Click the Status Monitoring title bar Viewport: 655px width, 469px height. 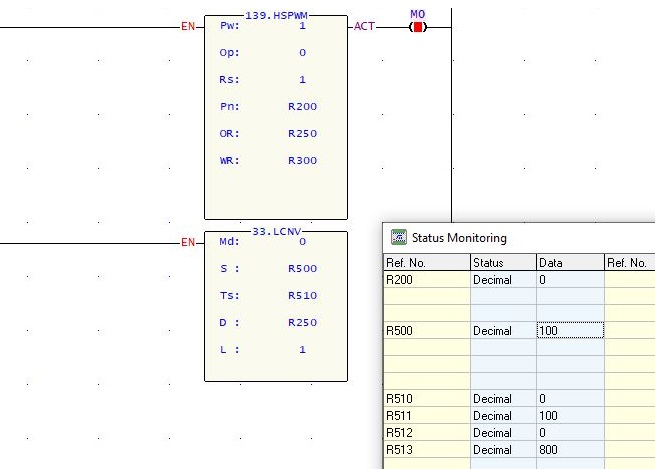pyautogui.click(x=520, y=238)
